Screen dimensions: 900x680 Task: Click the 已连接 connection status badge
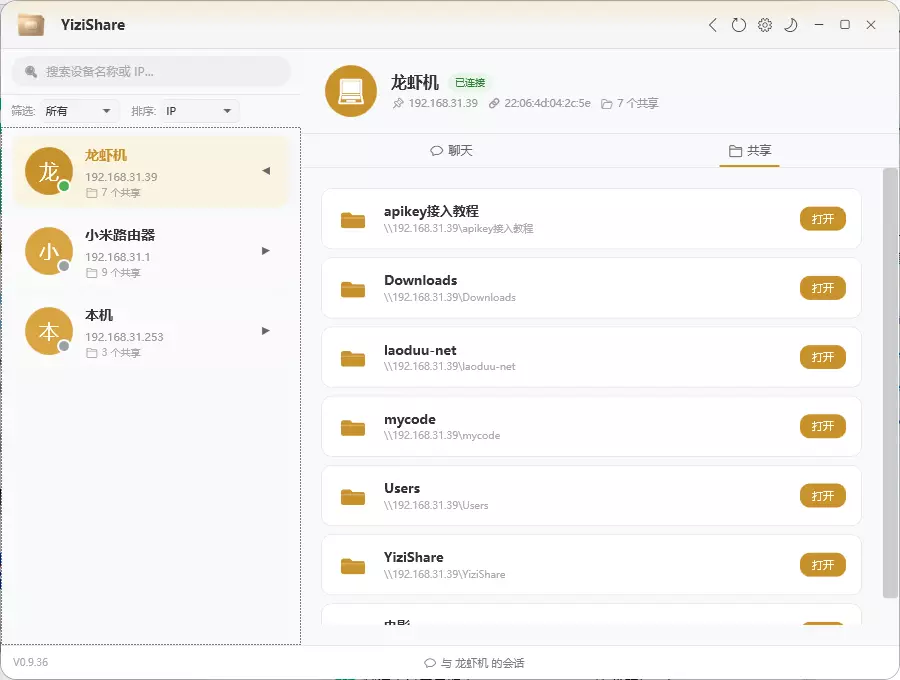pyautogui.click(x=470, y=83)
